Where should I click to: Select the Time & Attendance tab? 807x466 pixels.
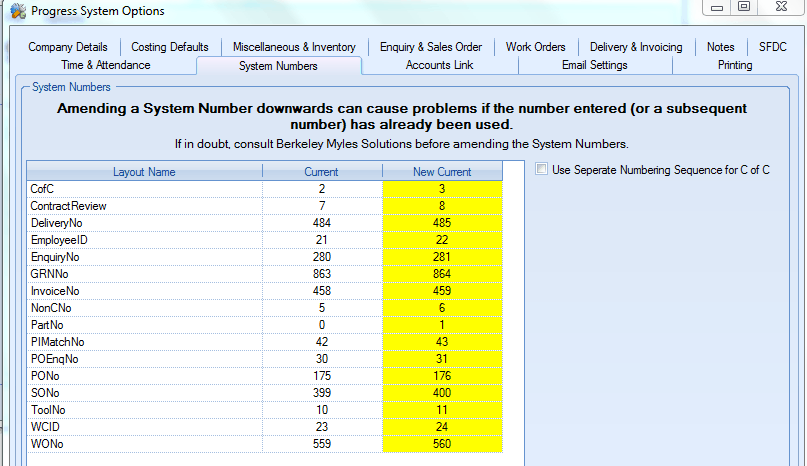(106, 65)
